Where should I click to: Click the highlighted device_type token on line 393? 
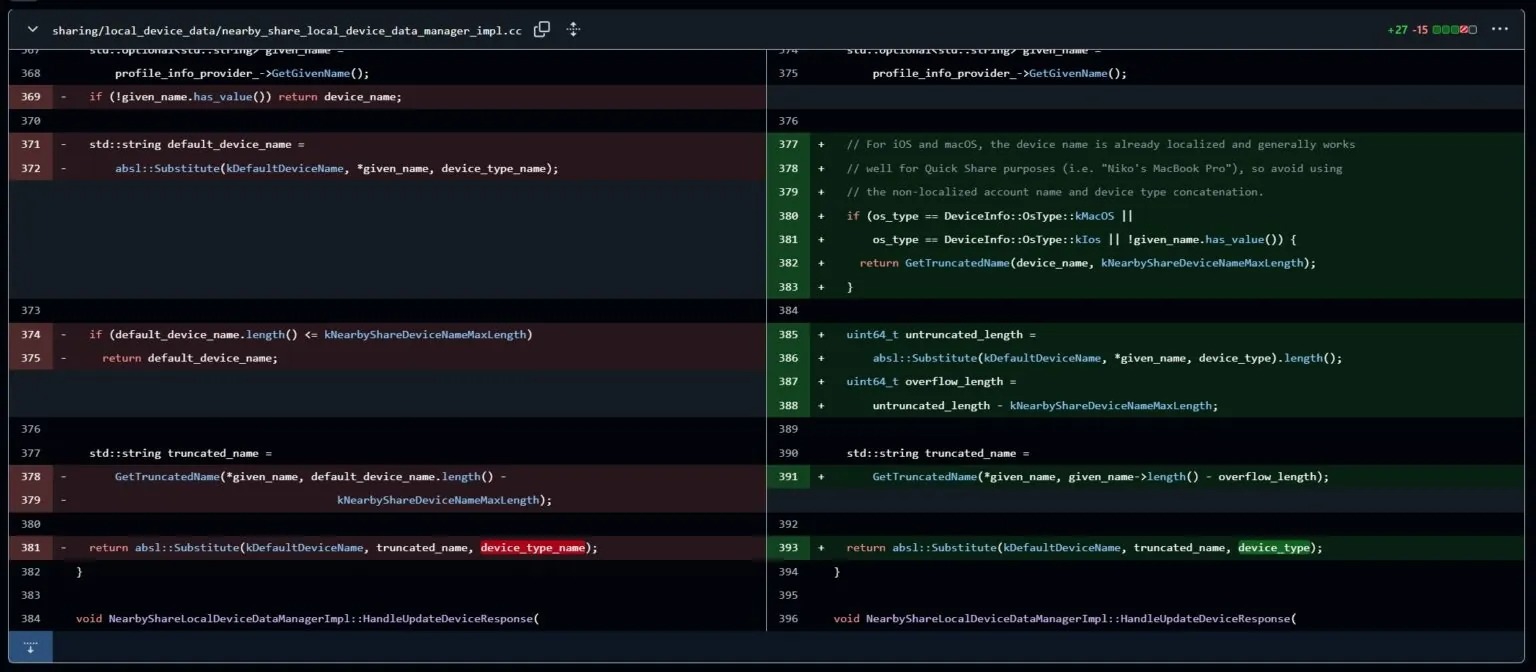coord(1273,548)
